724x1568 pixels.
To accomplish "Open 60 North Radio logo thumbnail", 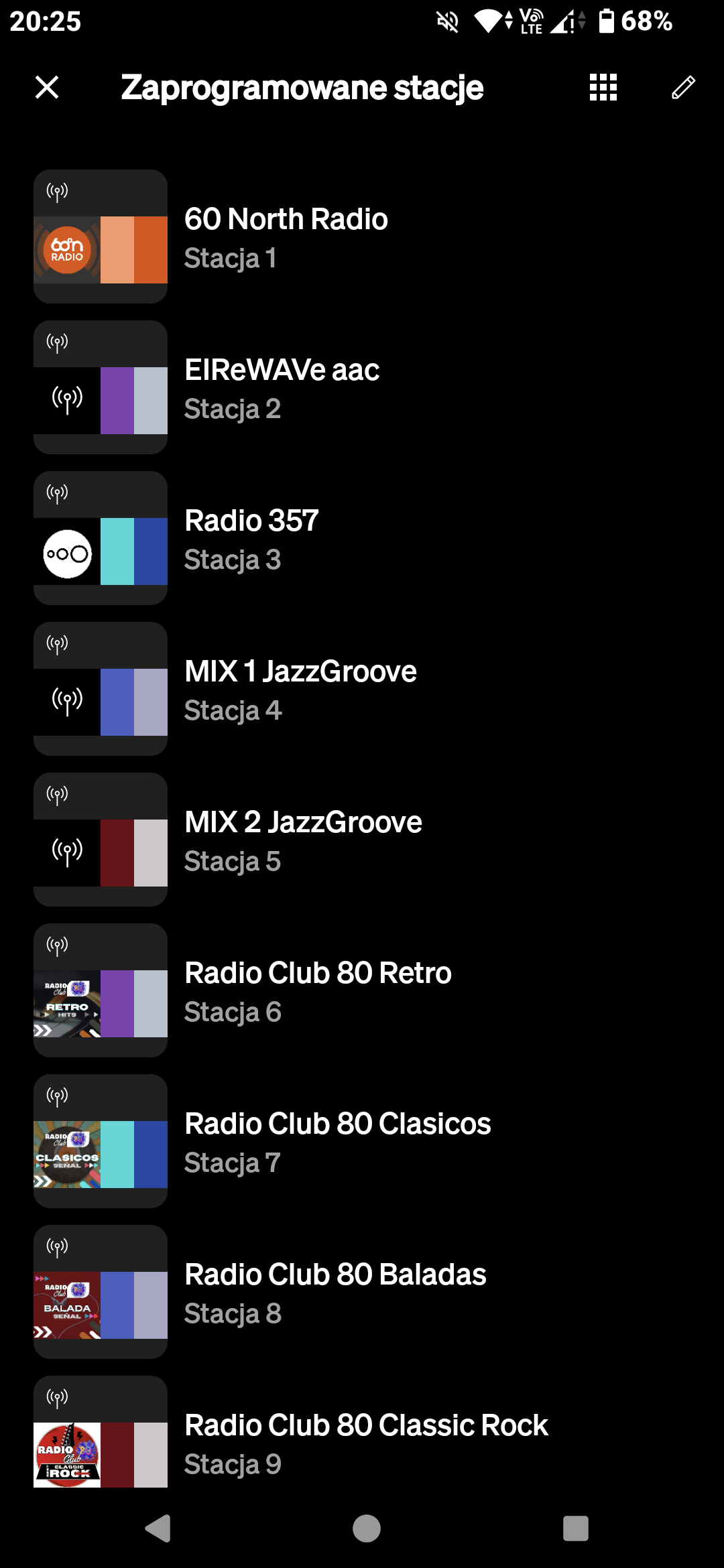I will pyautogui.click(x=67, y=250).
